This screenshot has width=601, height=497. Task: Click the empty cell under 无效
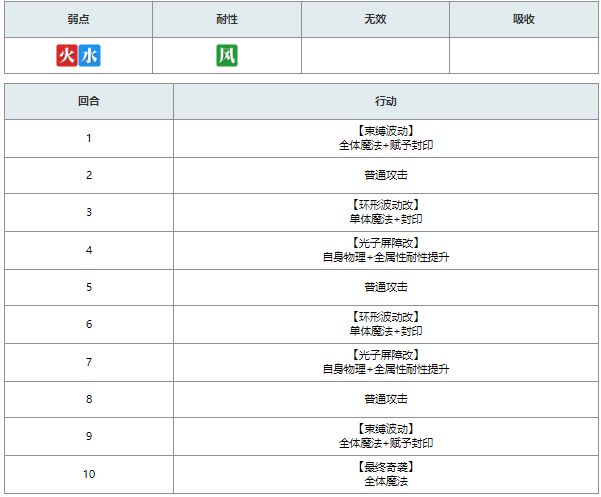coord(375,56)
